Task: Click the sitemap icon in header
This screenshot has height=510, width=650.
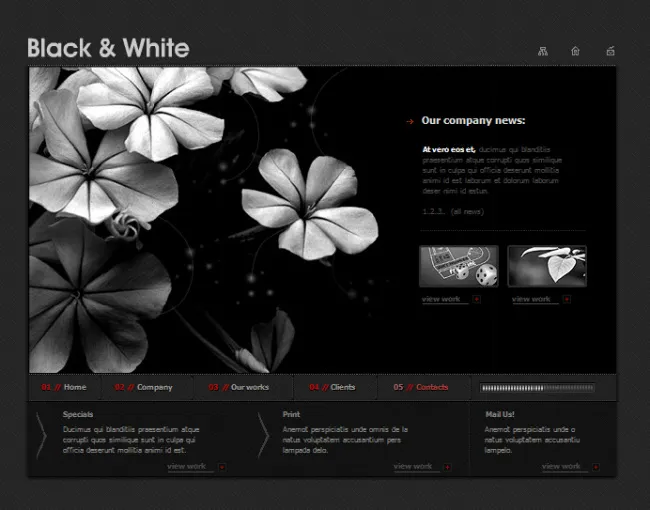Action: point(543,51)
